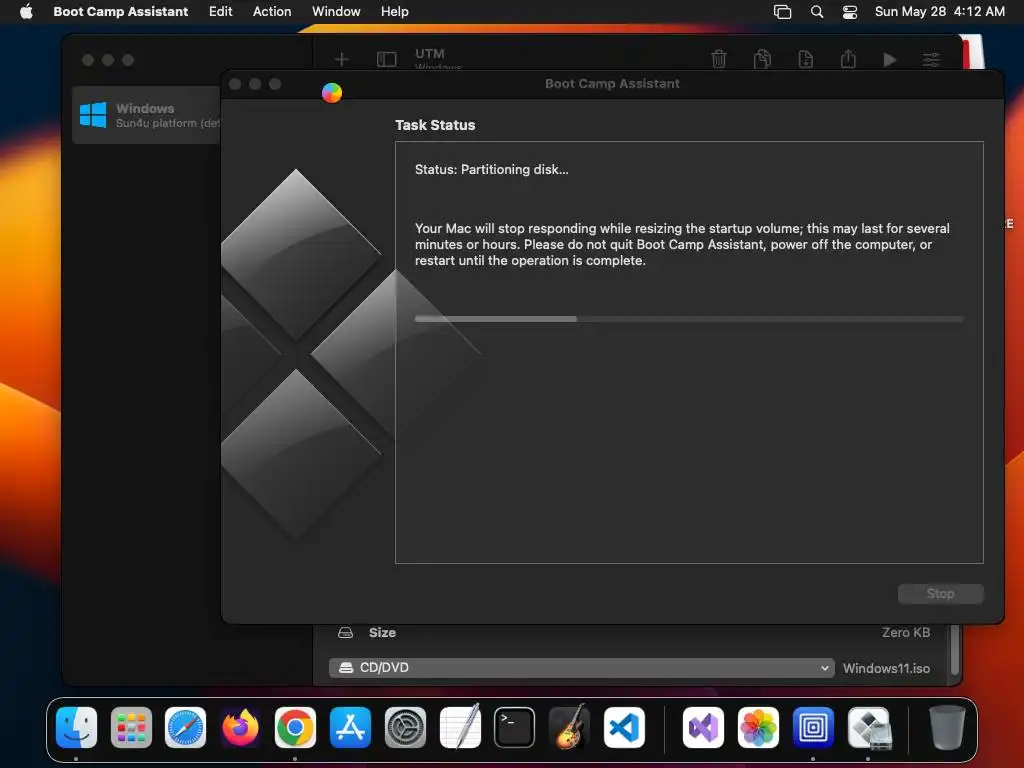This screenshot has width=1024, height=768.
Task: Open Terminal from the Dock
Action: (515, 727)
